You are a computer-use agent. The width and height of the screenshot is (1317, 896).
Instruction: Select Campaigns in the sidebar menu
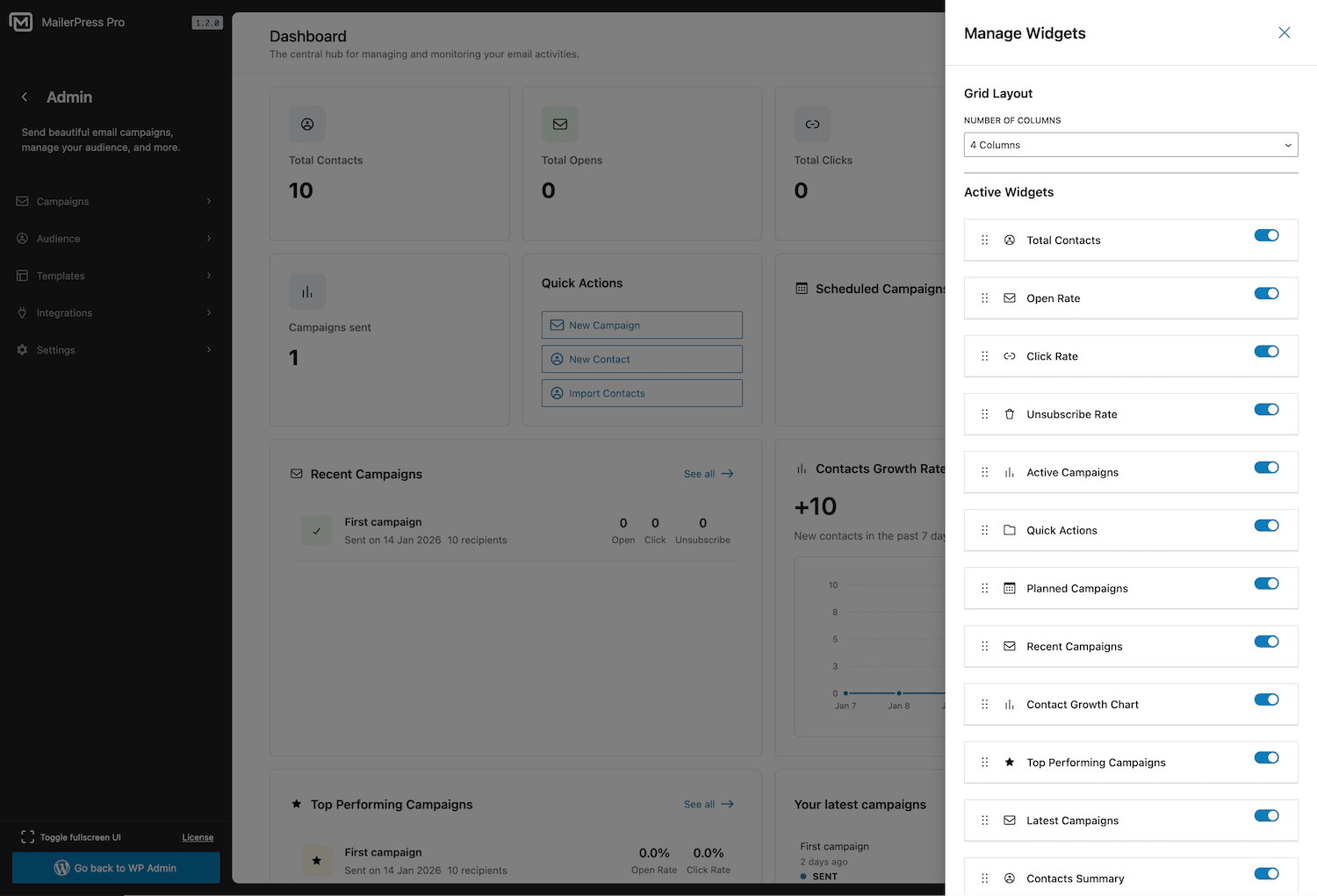coord(61,201)
